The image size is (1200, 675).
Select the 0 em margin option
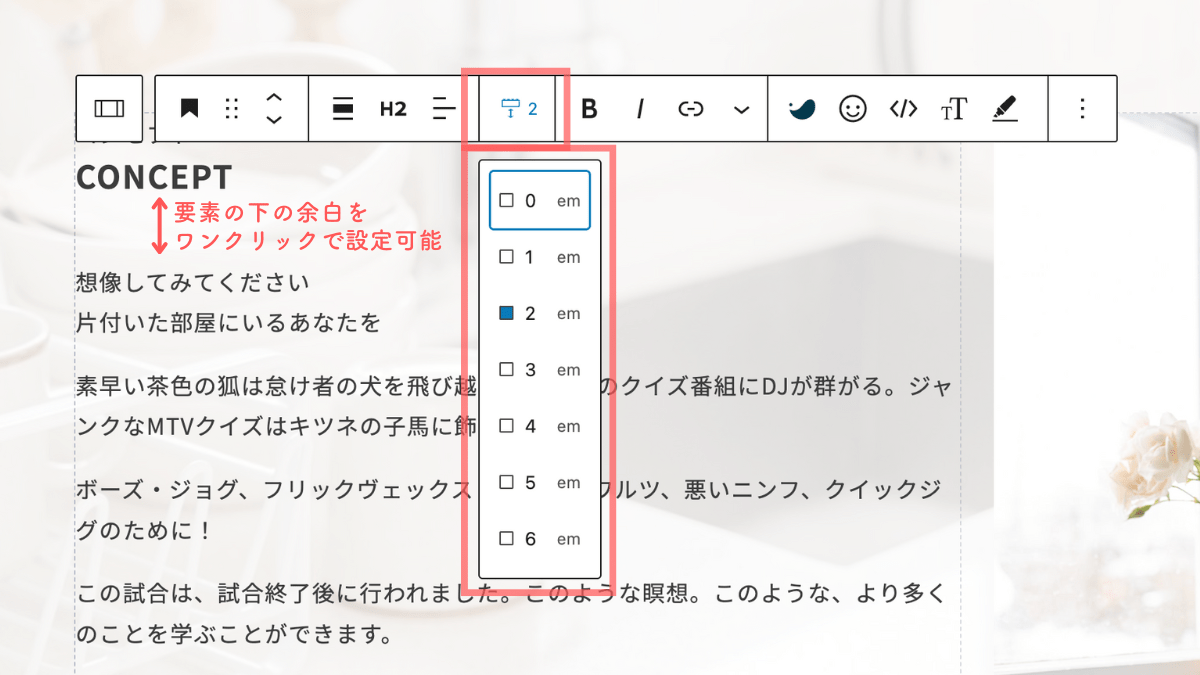(540, 200)
